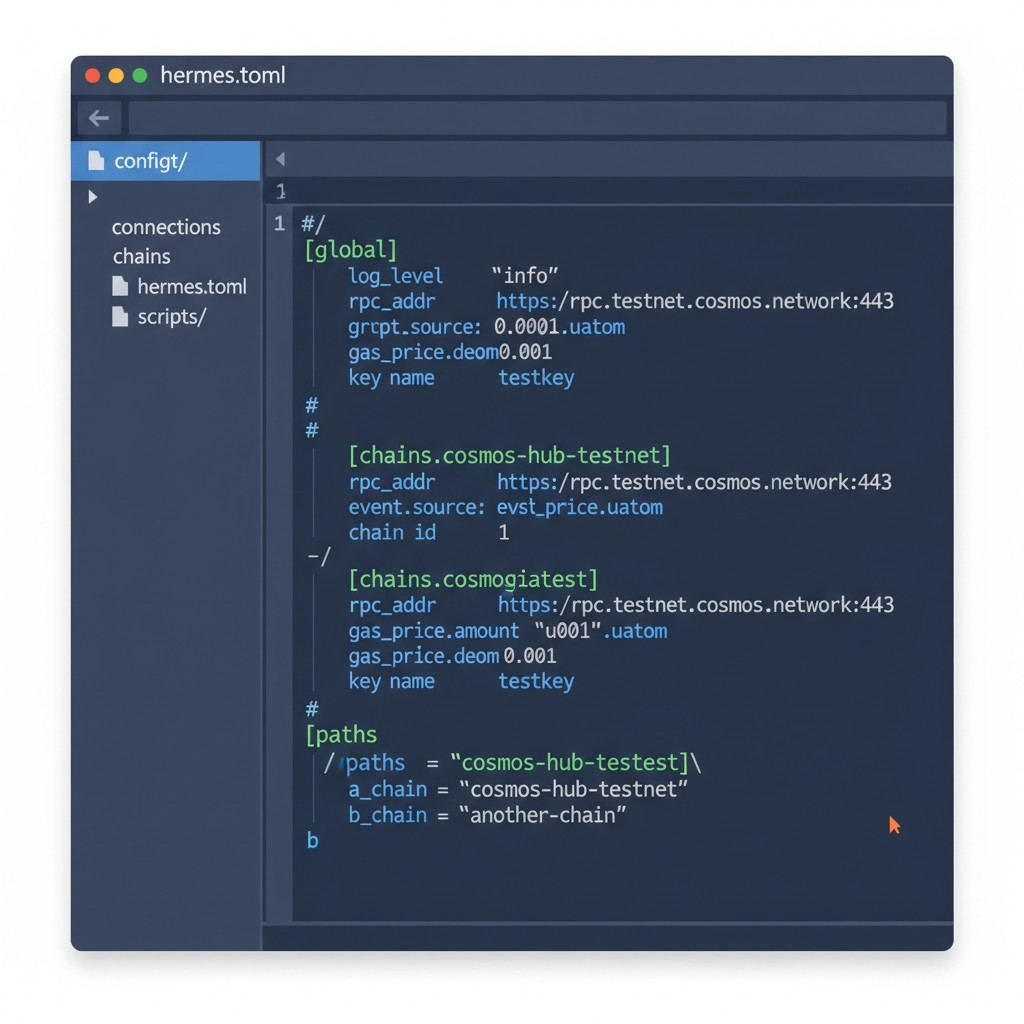The image size is (1024, 1024).
Task: Select connections in the sidebar
Action: click(166, 227)
